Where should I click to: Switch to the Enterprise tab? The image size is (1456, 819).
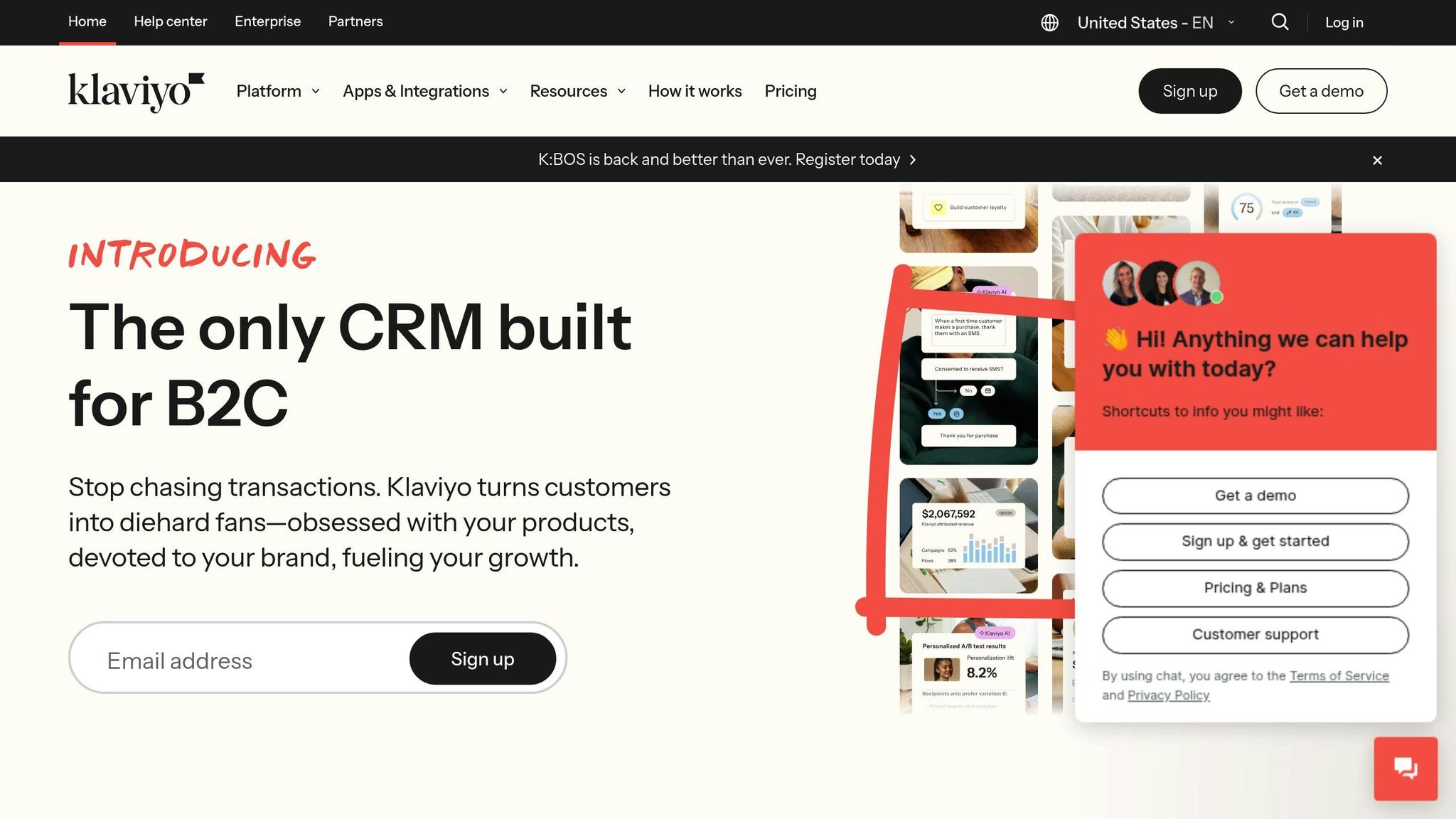coord(268,21)
